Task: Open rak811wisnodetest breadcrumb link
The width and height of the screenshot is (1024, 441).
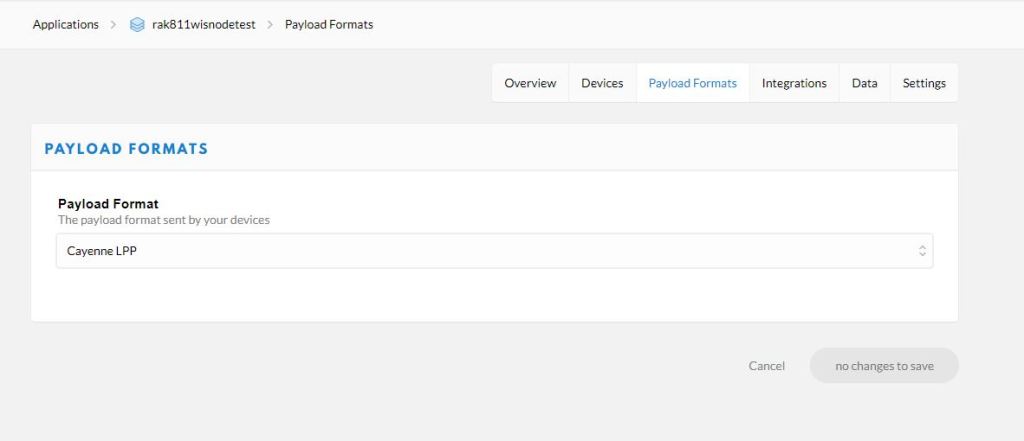Action: point(205,24)
